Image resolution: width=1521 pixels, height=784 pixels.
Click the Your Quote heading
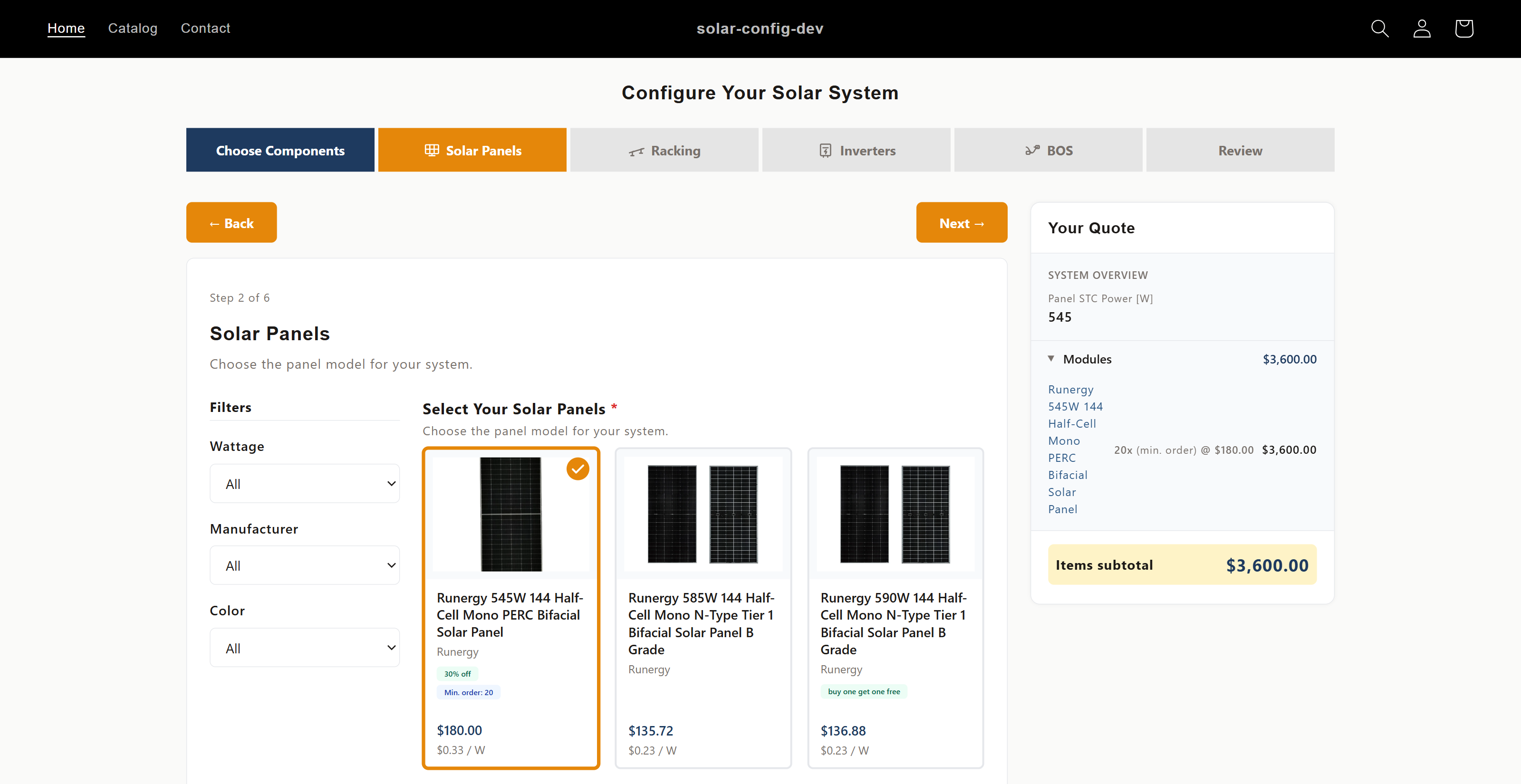[1091, 228]
